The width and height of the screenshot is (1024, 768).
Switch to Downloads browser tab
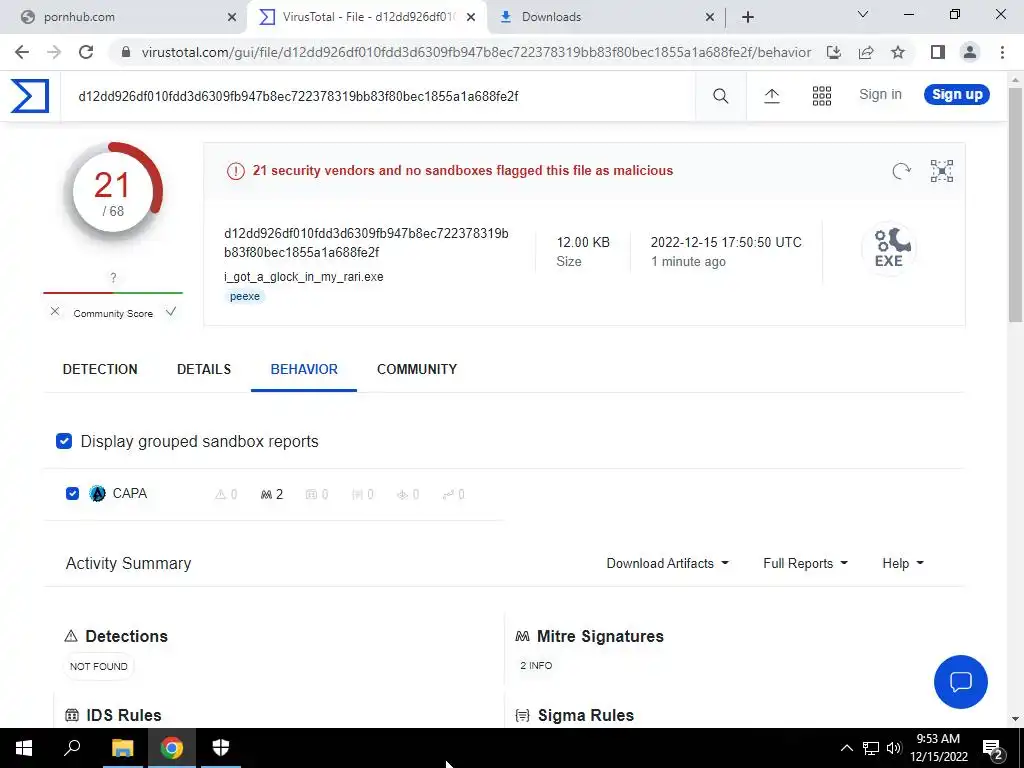coord(604,17)
